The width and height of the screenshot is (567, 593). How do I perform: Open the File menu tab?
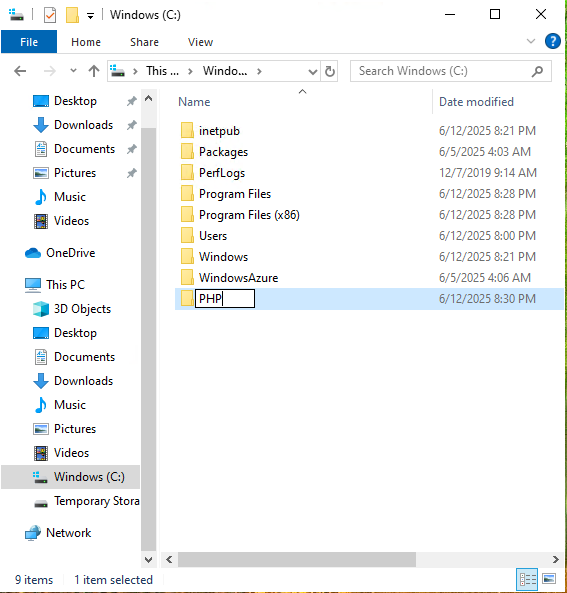click(x=29, y=42)
